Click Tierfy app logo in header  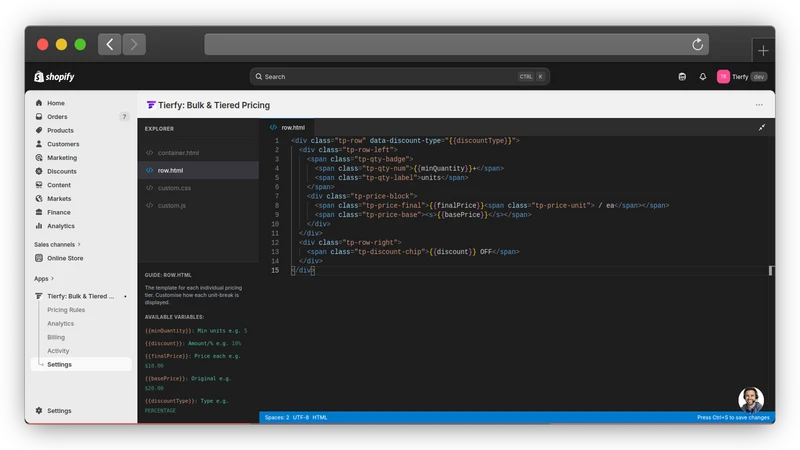[151, 105]
